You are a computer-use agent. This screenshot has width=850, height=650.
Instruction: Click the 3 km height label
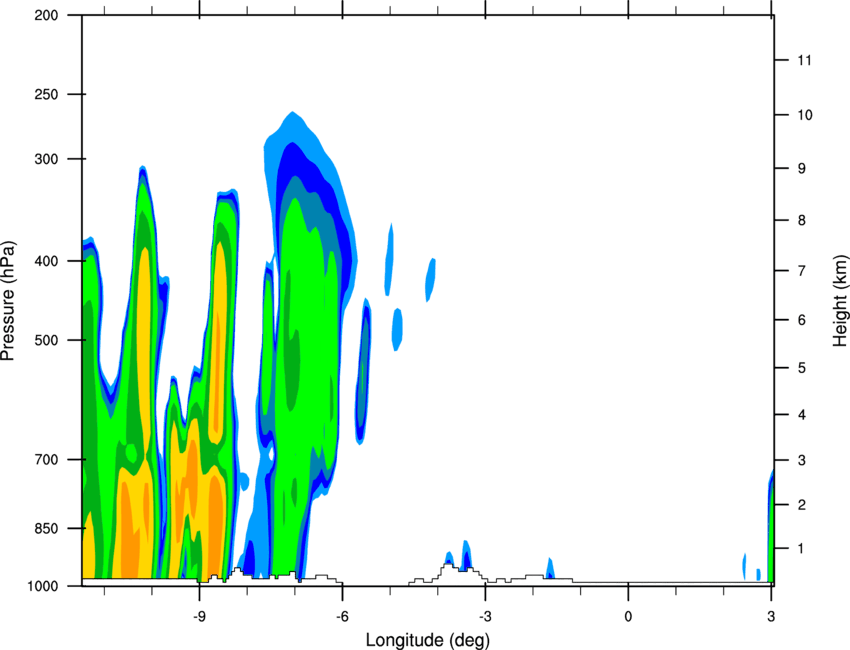(x=802, y=460)
